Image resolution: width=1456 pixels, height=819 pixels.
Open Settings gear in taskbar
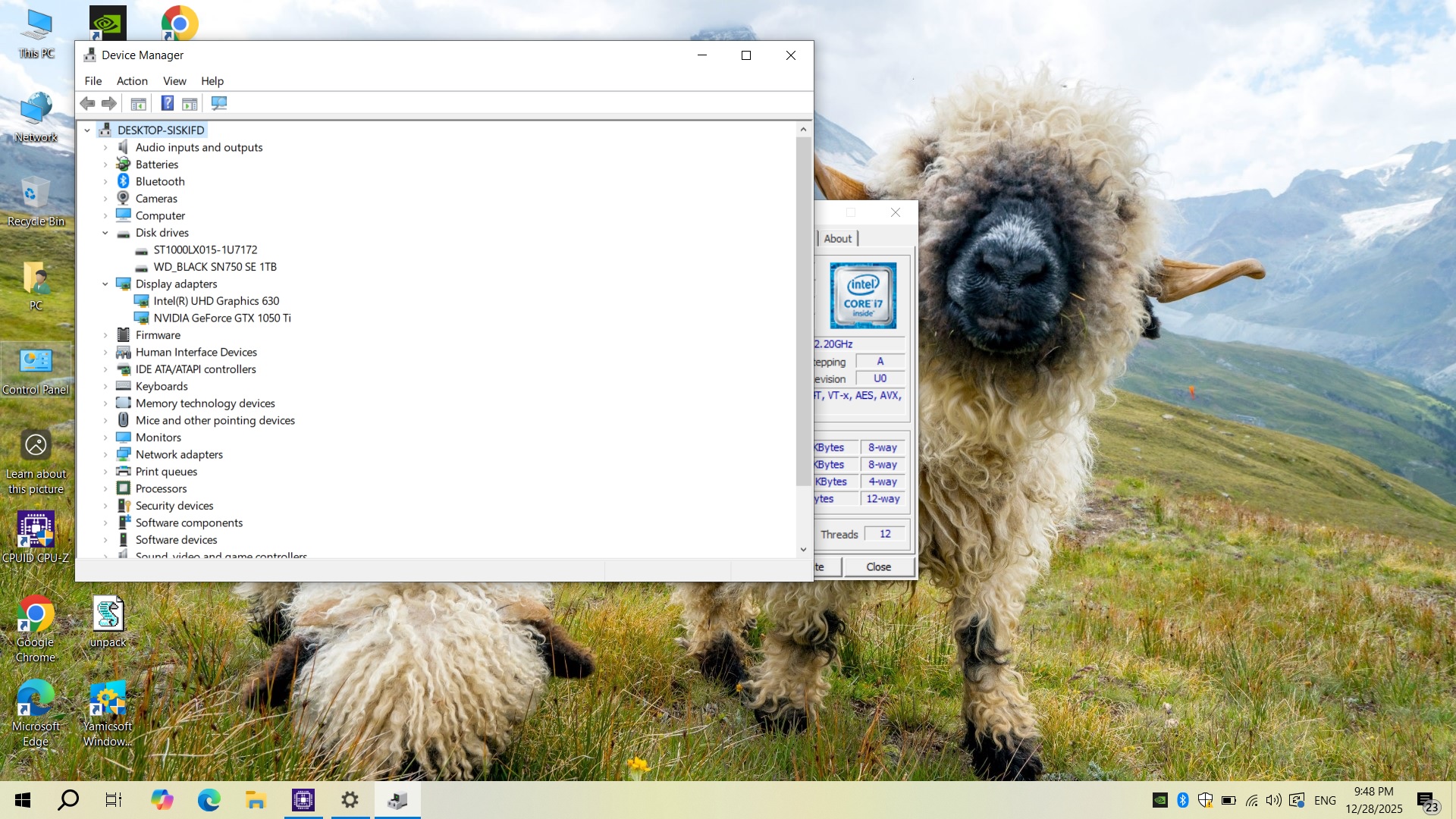point(350,800)
